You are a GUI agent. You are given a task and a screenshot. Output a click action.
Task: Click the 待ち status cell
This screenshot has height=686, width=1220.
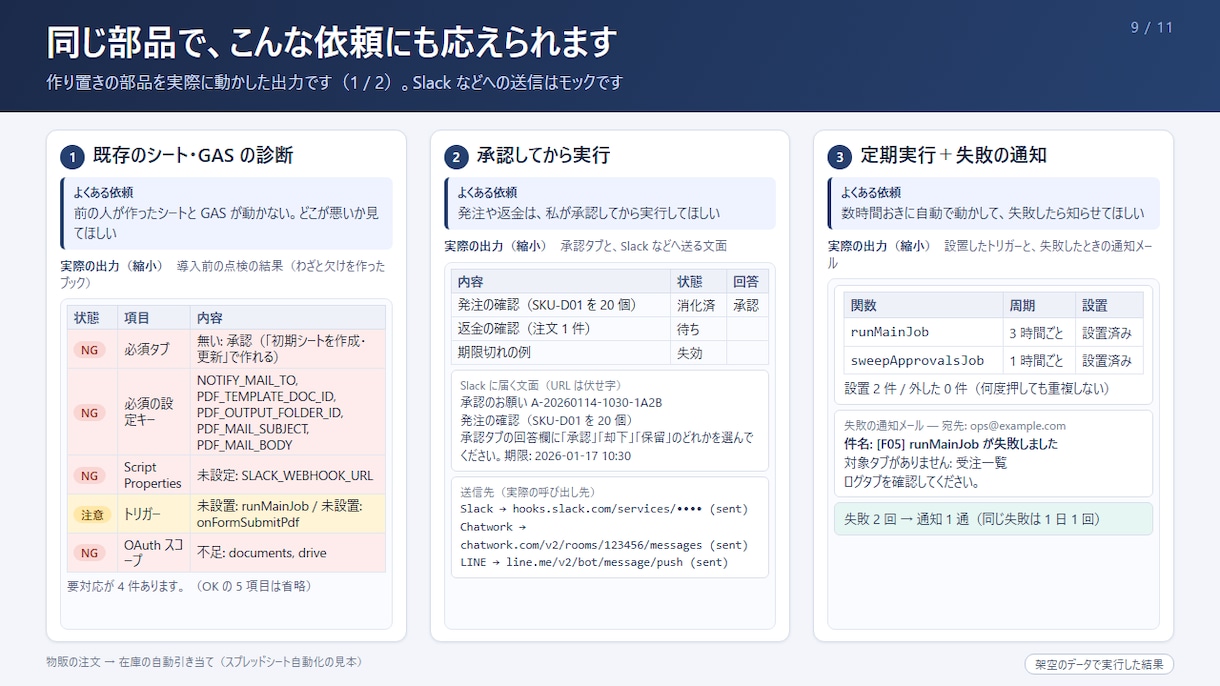pos(698,329)
